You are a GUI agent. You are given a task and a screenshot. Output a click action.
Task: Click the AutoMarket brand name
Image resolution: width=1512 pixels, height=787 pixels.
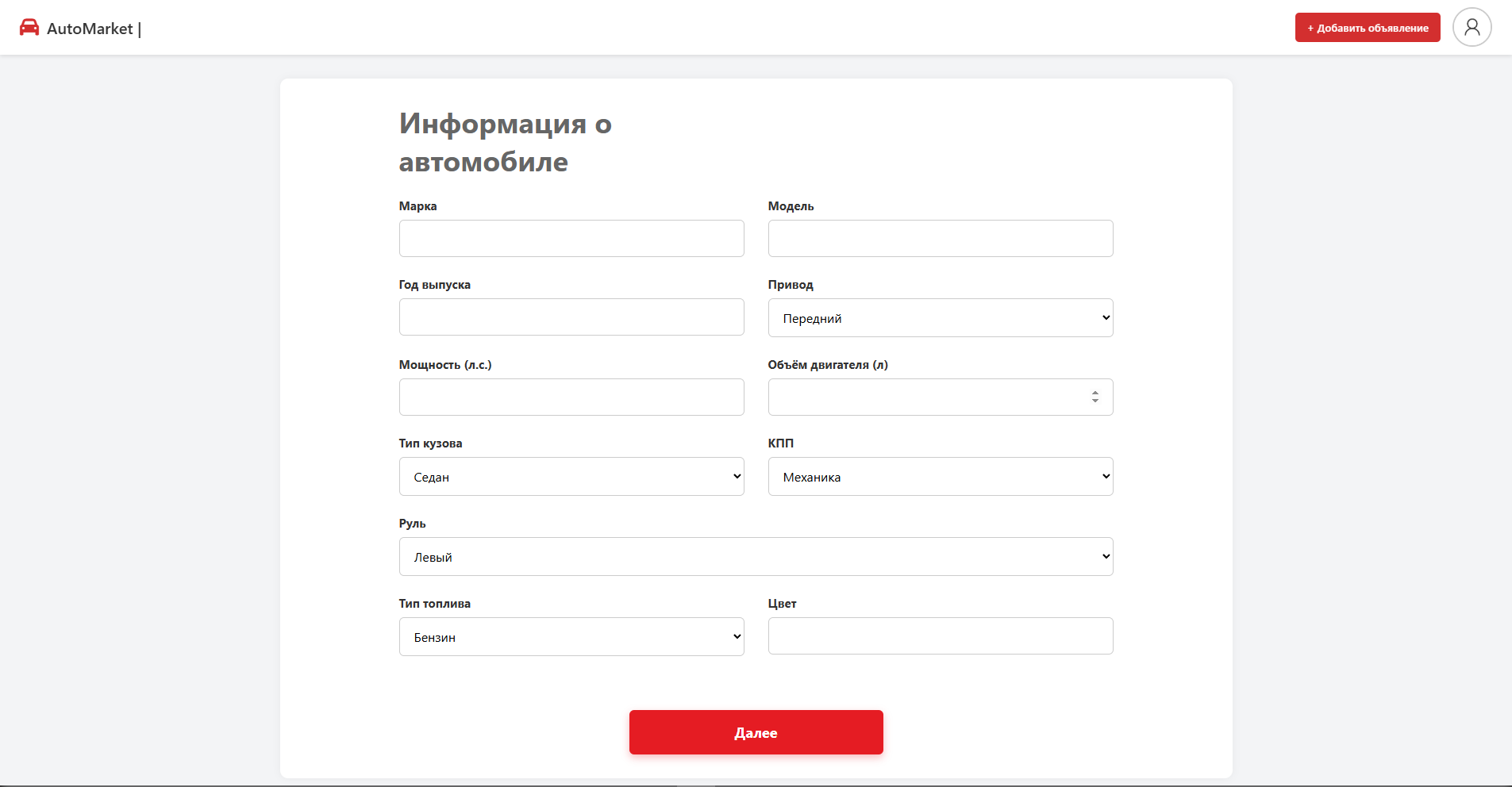[90, 29]
